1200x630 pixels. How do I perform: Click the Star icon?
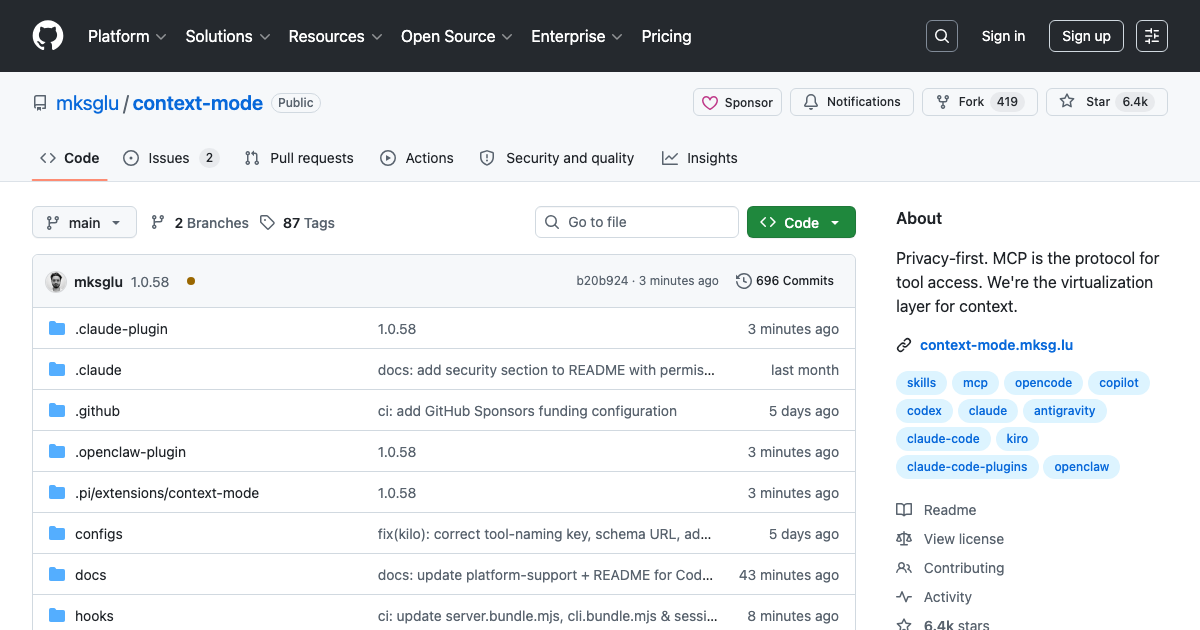click(1067, 102)
